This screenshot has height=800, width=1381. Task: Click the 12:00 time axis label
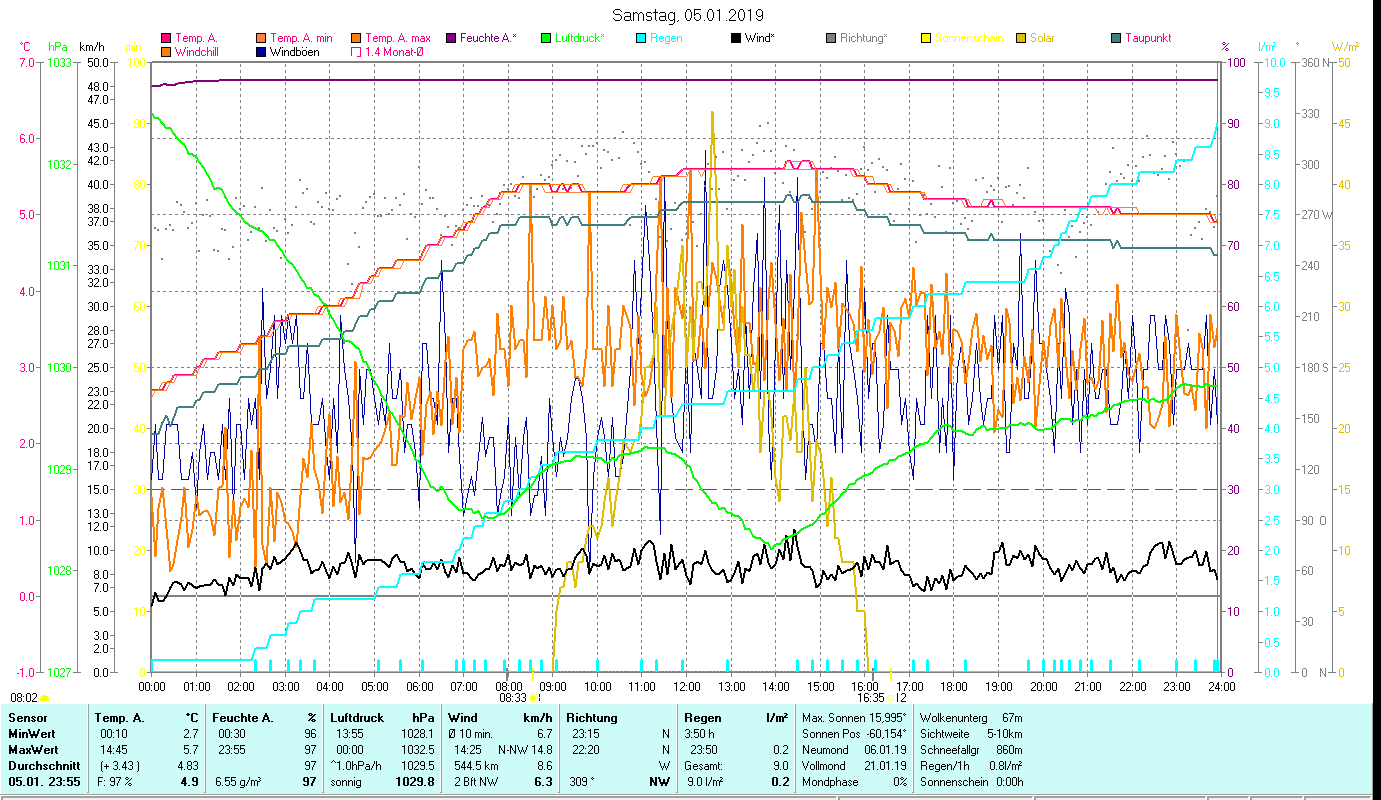(687, 687)
